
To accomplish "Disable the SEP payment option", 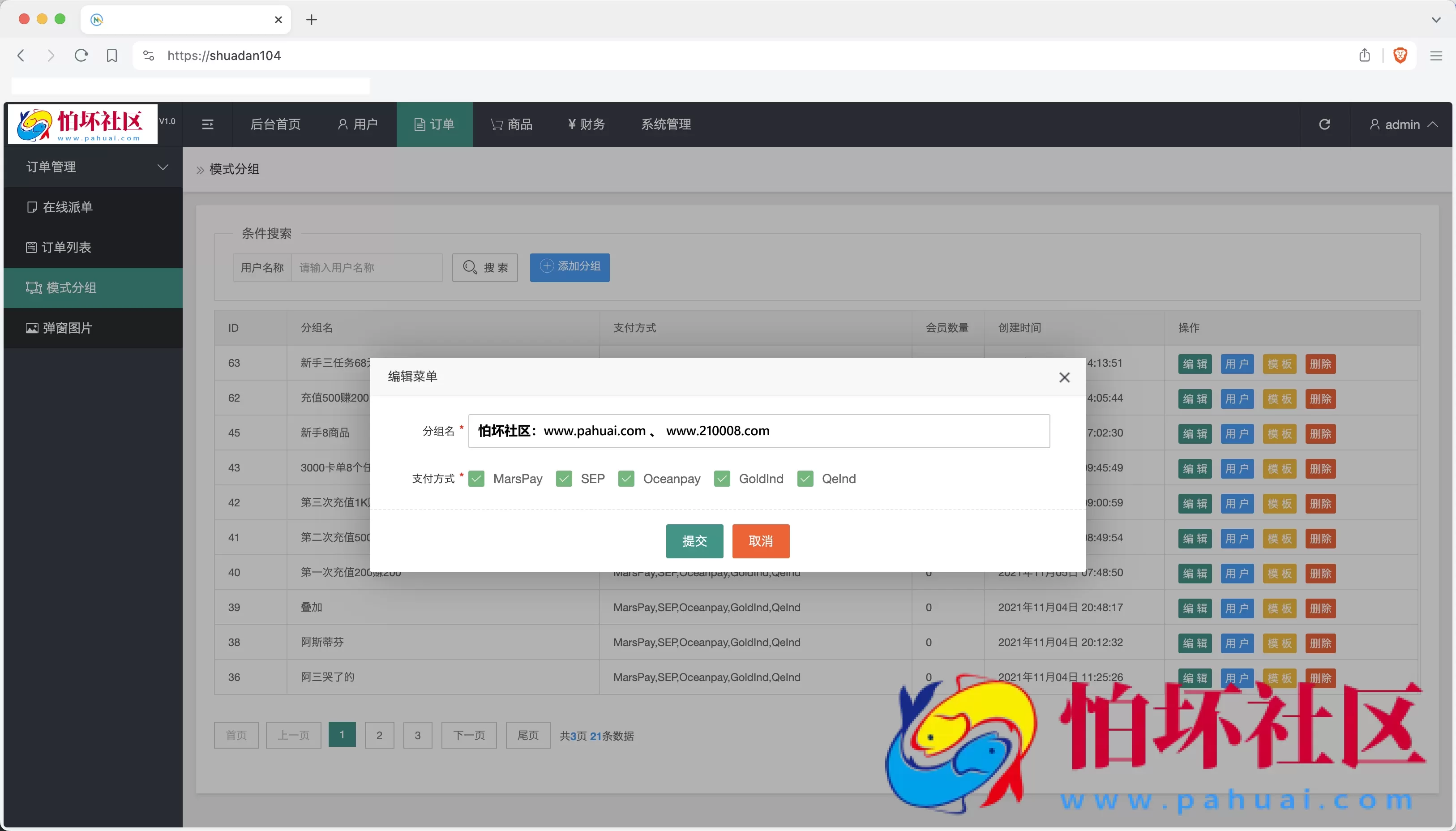I will (564, 479).
